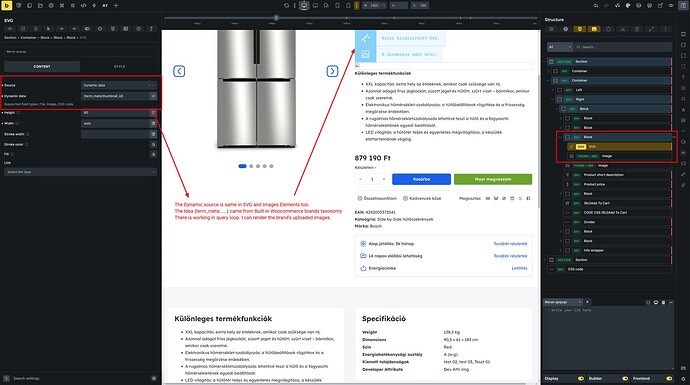
Task: Expand the Left element in the Structure tree
Action: (x=553, y=90)
